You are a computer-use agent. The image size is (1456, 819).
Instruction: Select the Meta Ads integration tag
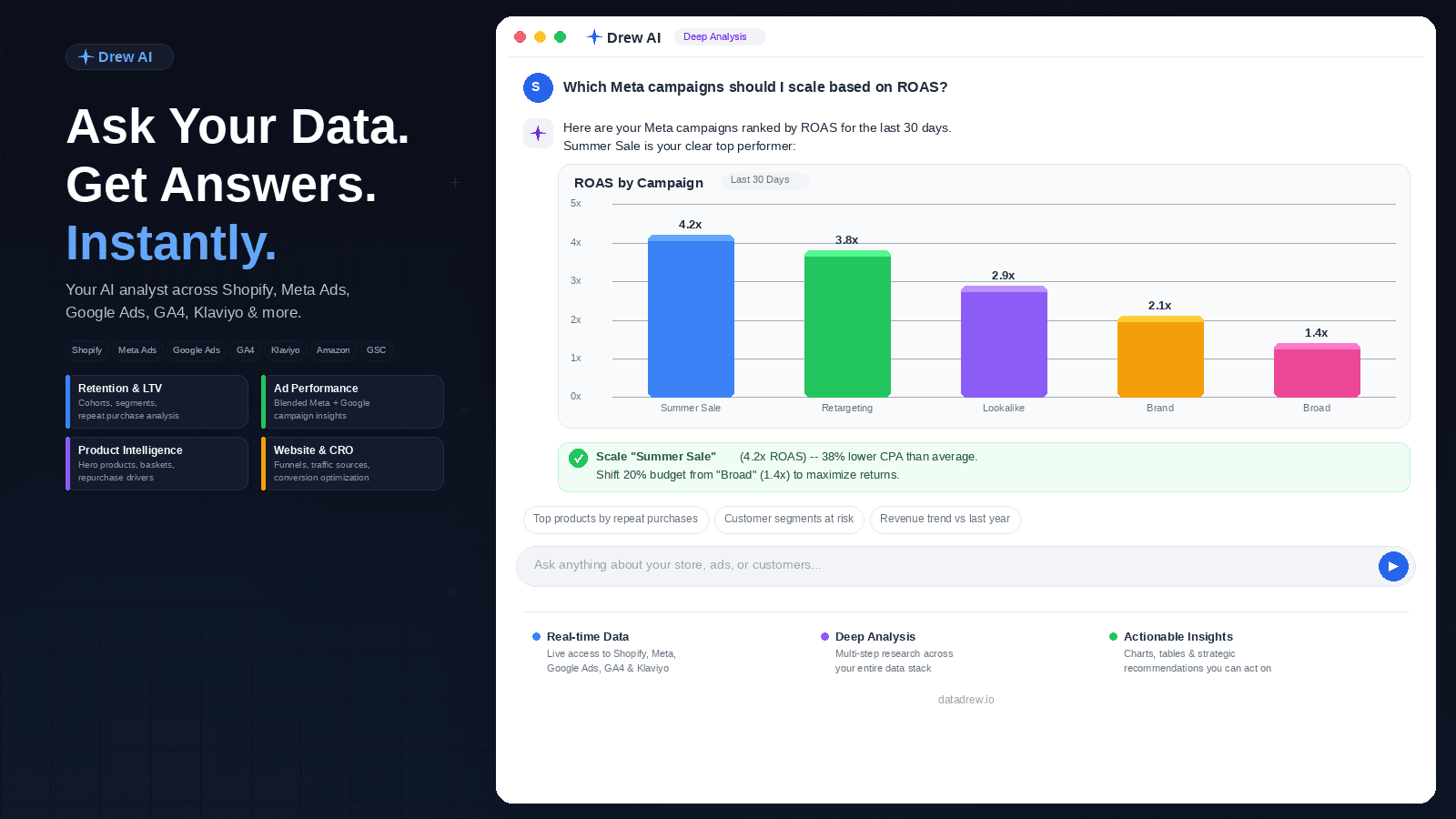click(137, 350)
